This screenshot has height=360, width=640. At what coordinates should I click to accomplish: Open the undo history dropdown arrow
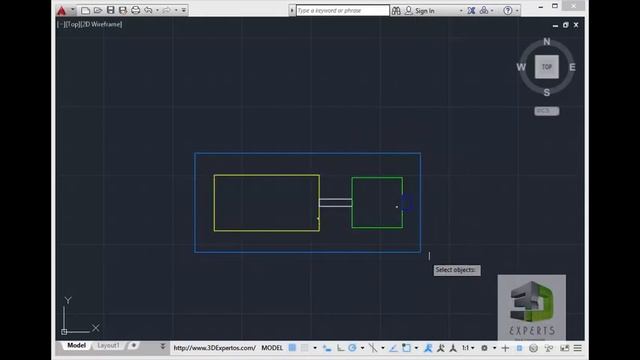pos(157,10)
